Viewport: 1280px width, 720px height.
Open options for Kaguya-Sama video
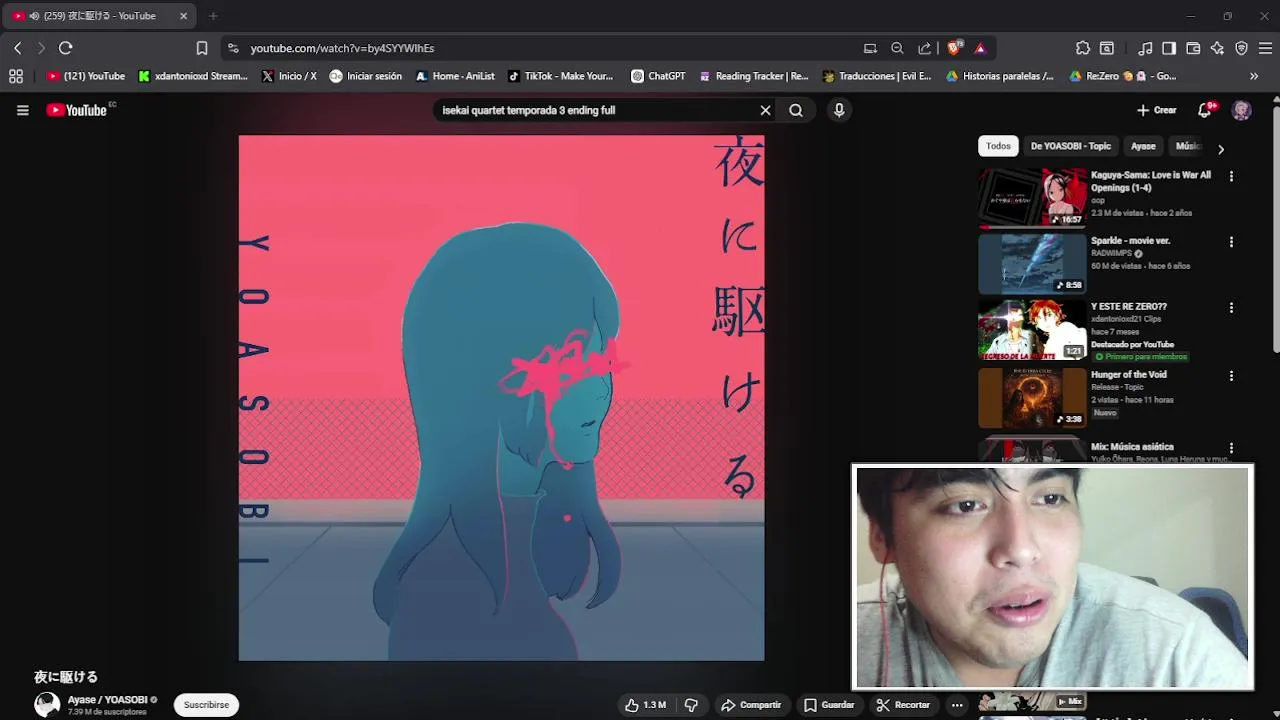(1231, 176)
